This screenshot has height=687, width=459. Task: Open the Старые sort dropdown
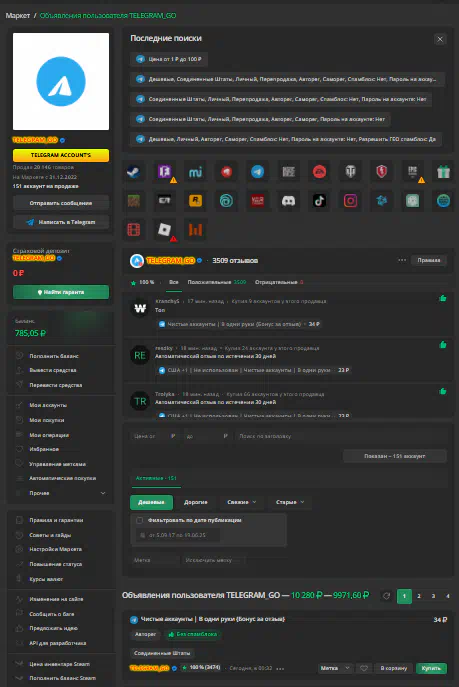(x=290, y=502)
